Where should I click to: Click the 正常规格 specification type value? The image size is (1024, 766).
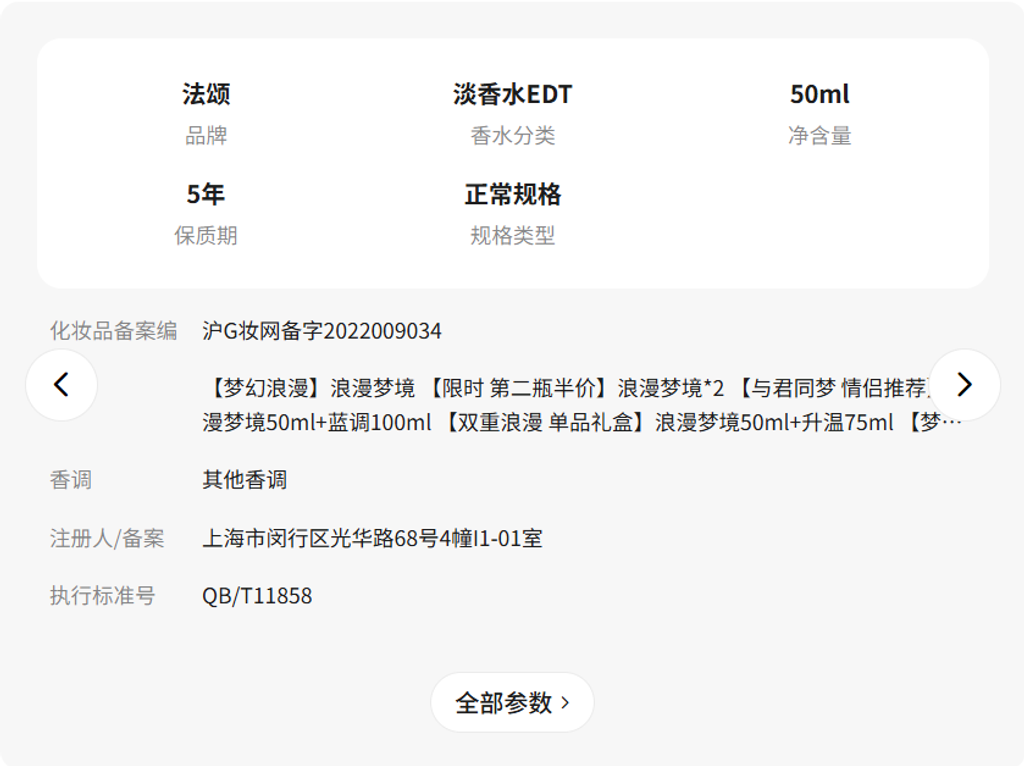[x=512, y=194]
